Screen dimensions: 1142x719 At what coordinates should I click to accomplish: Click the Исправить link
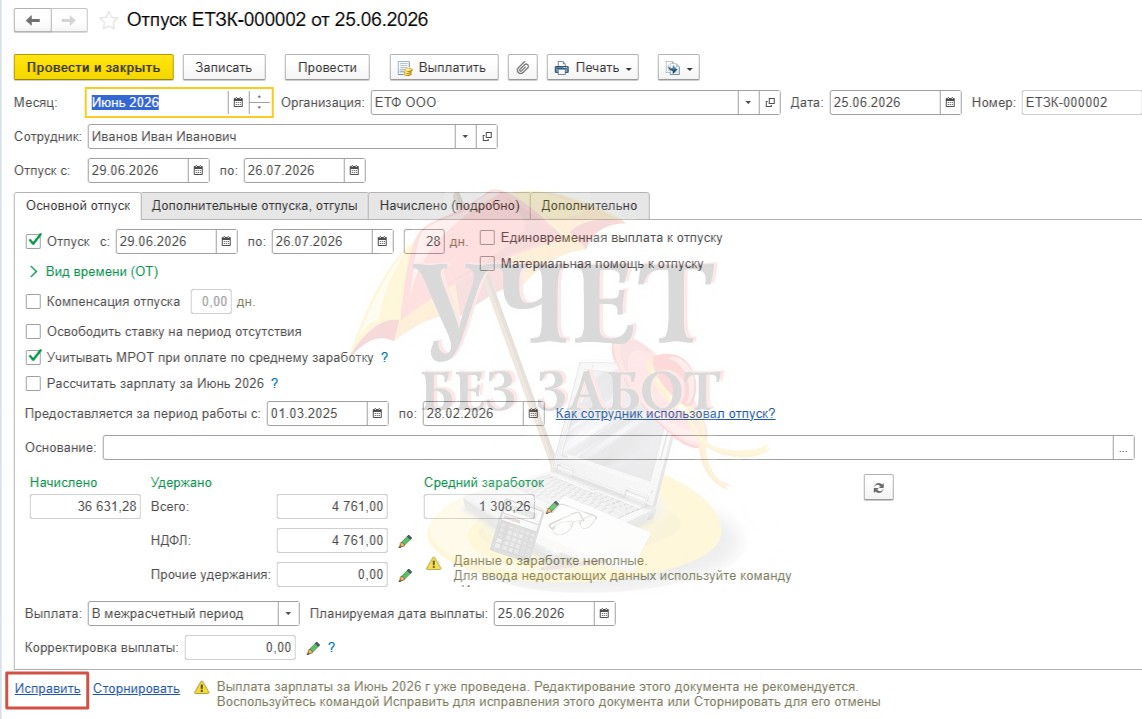click(47, 689)
